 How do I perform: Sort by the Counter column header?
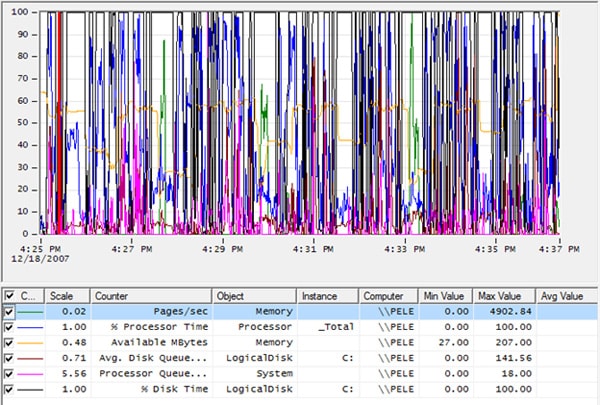151,296
